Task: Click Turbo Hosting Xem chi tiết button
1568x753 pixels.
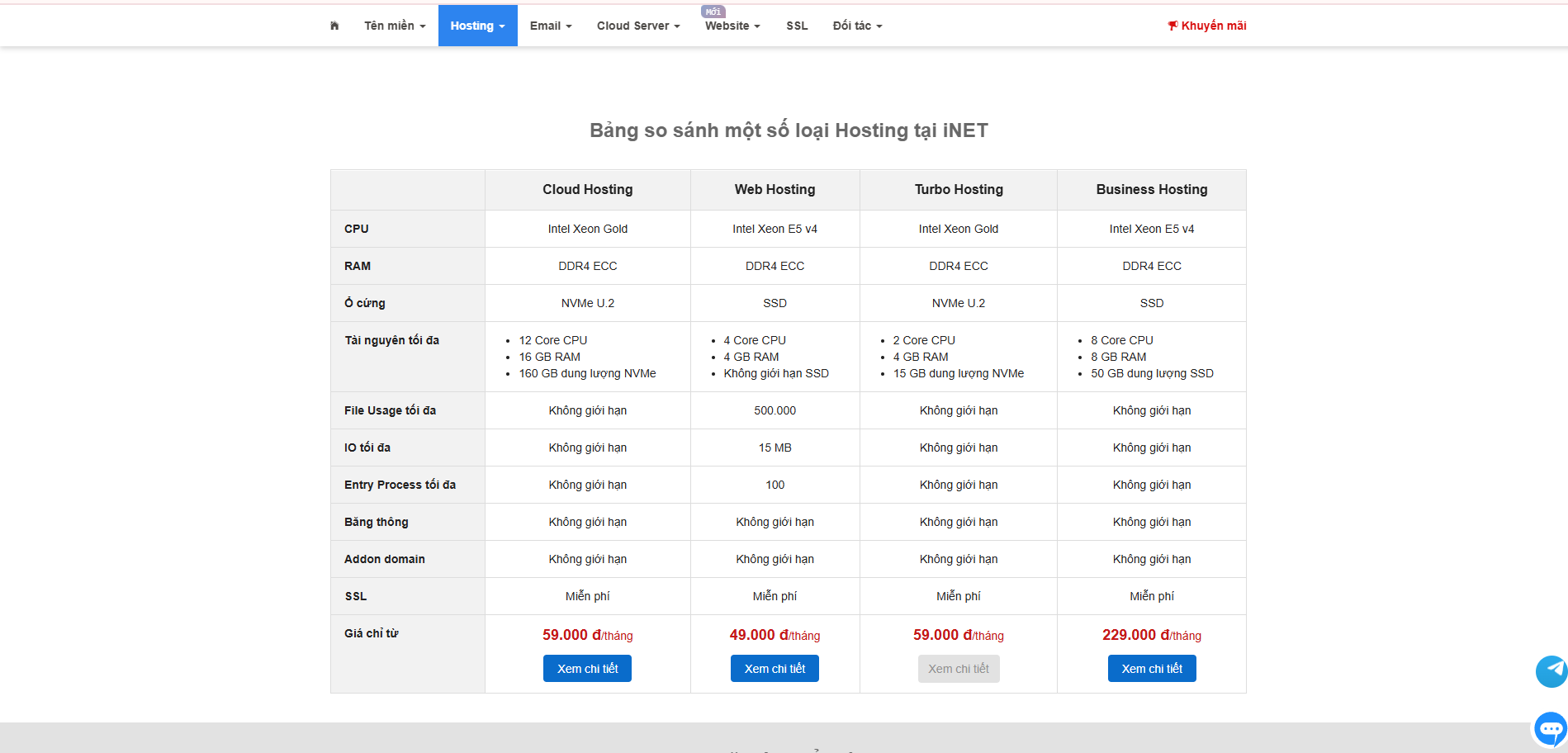Action: coord(958,669)
